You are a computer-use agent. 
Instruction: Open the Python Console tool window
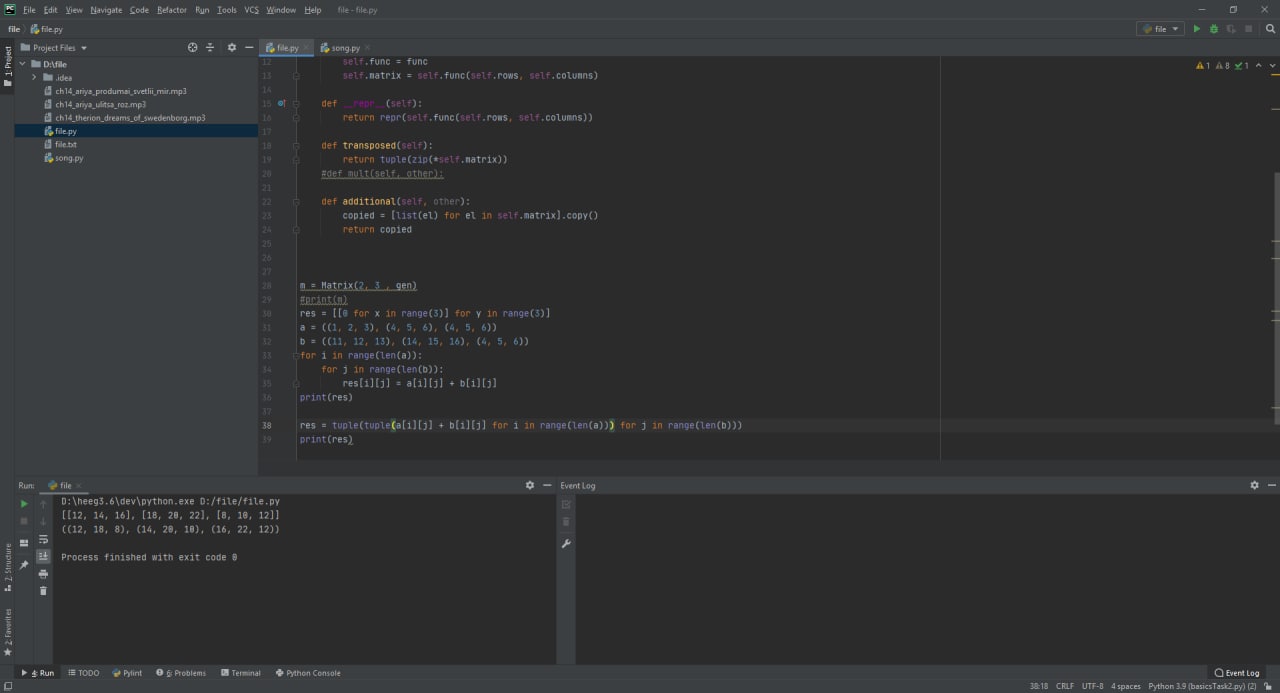pyautogui.click(x=307, y=673)
